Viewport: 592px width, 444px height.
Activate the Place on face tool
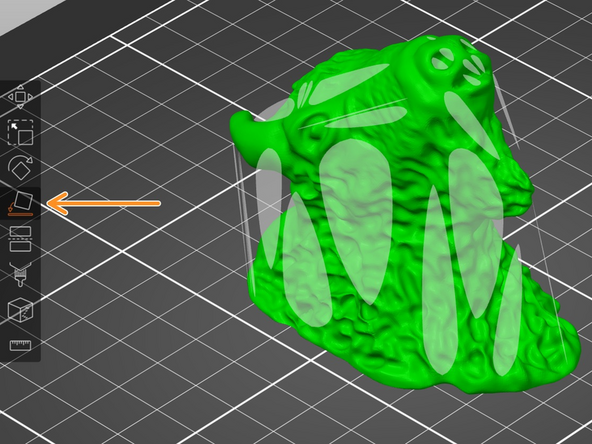(21, 203)
